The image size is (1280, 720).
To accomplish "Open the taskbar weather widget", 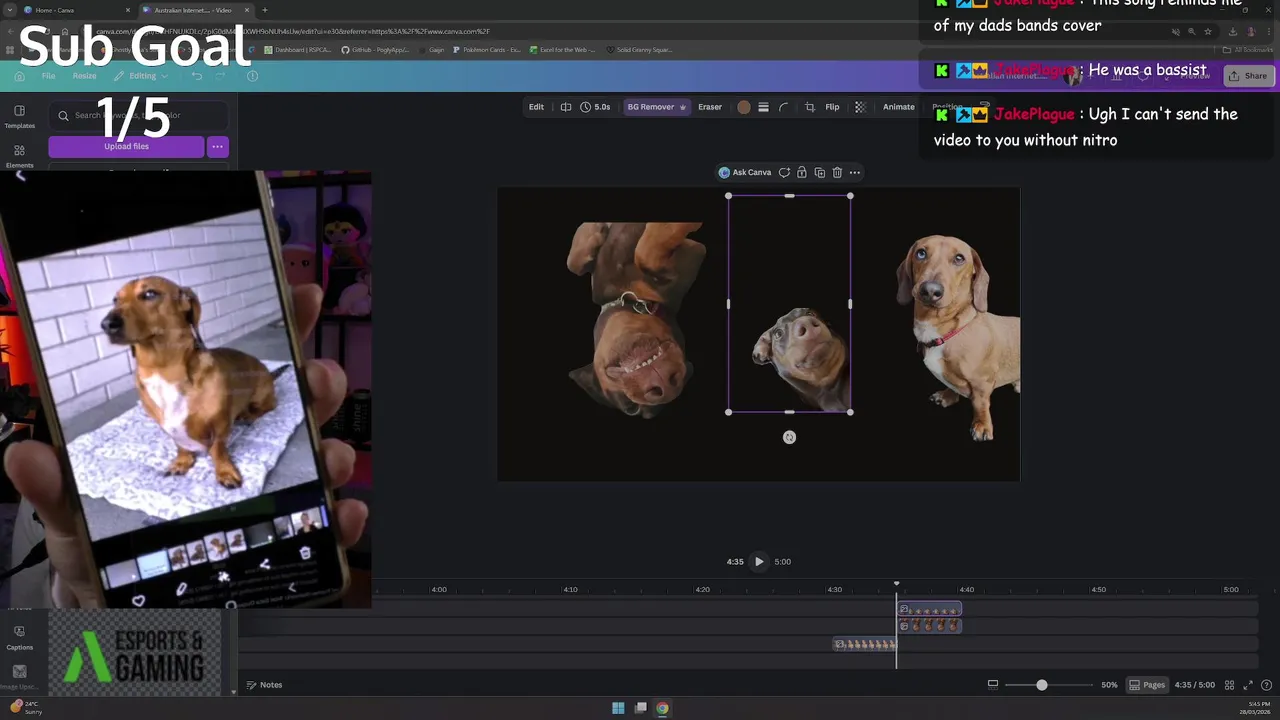I will (x=25, y=708).
